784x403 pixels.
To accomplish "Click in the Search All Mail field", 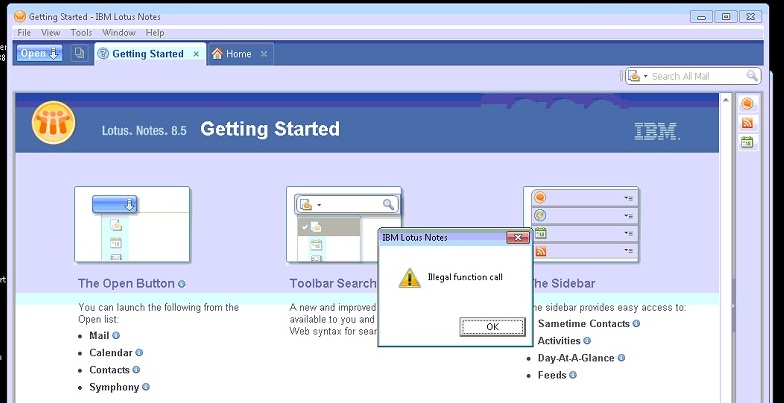I will [695, 76].
